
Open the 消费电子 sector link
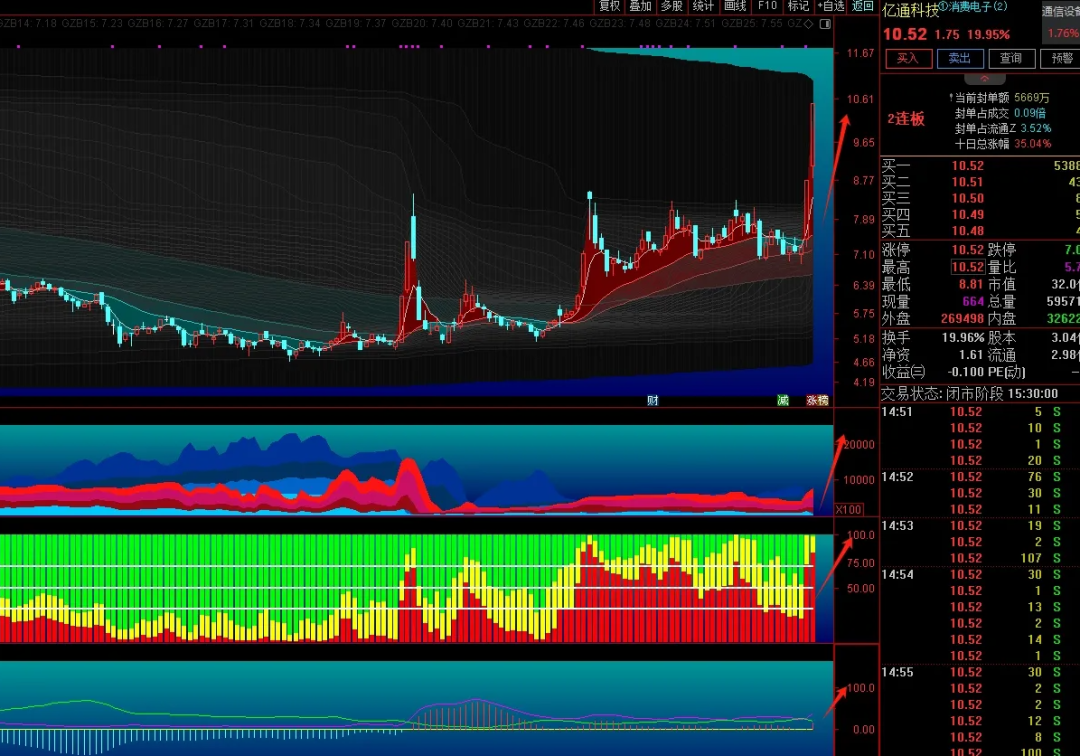(973, 7)
